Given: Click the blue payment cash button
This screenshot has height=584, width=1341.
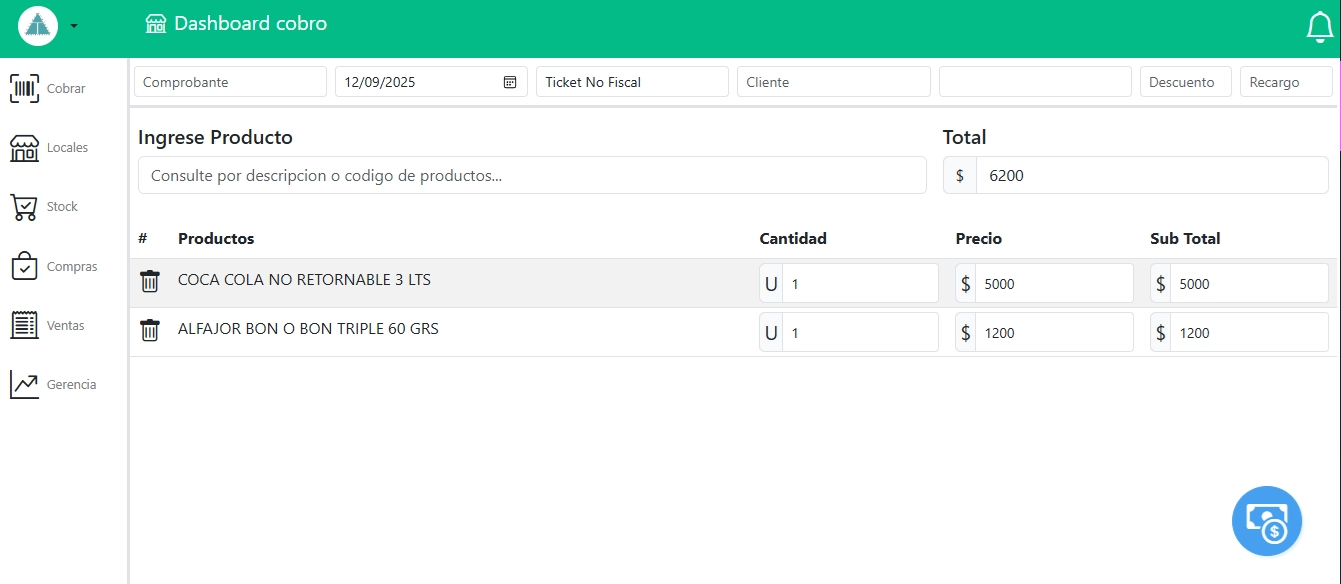Looking at the screenshot, I should point(1266,521).
